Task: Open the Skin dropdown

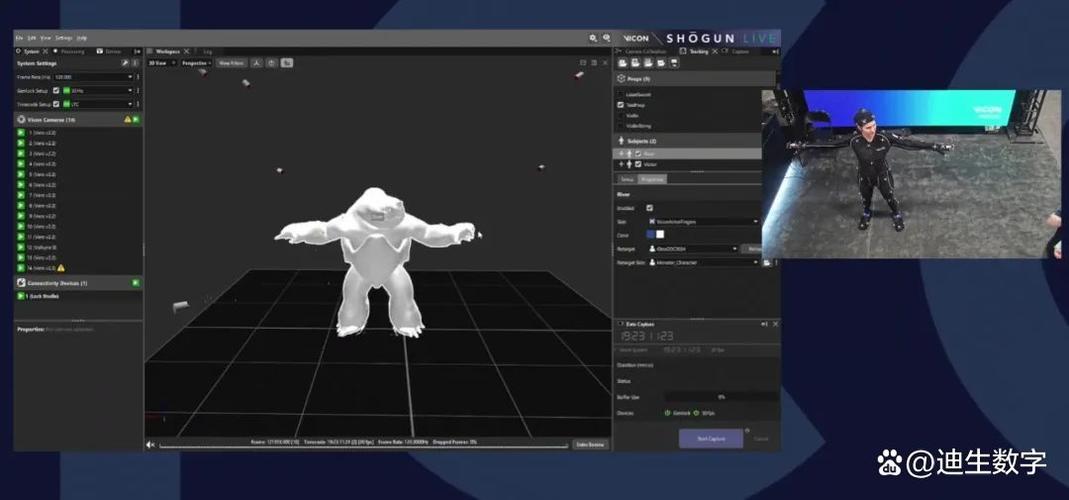Action: pyautogui.click(x=703, y=222)
